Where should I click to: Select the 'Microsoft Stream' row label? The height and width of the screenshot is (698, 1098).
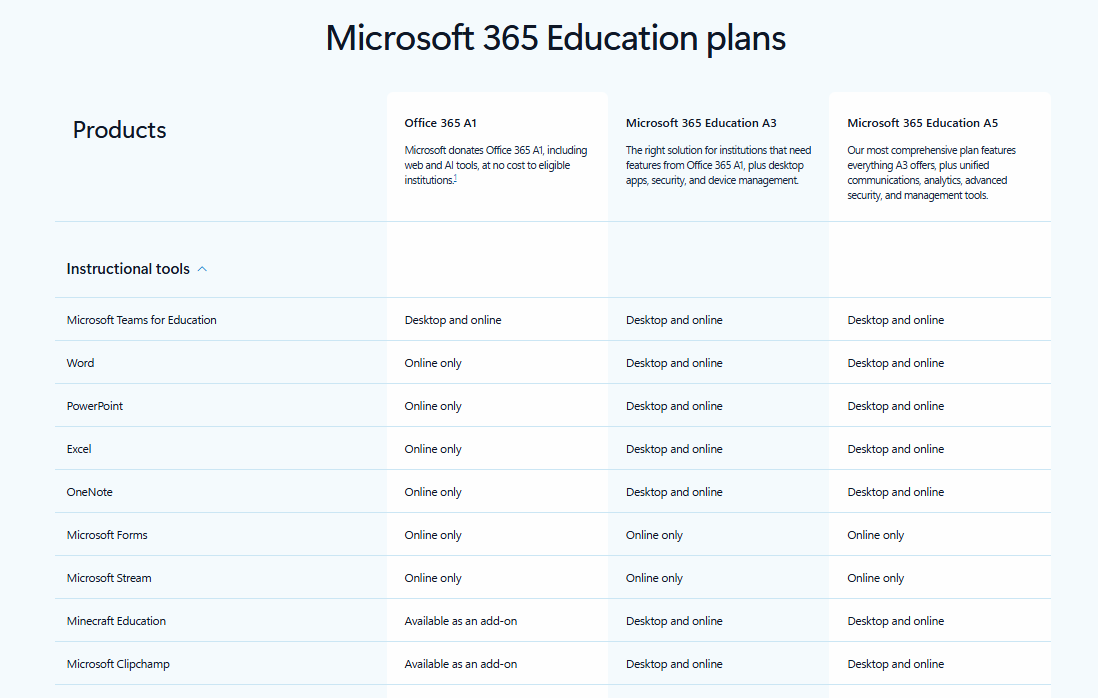[x=109, y=578]
